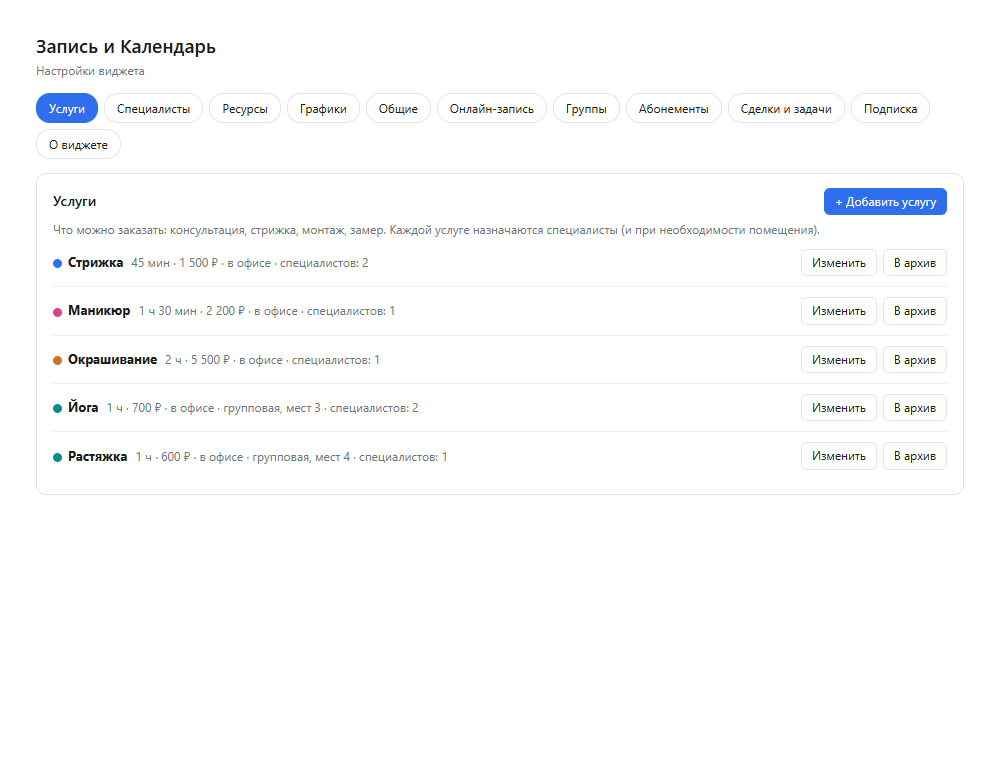Click the pink dot beside Маникюр
This screenshot has height=760, width=1000.
pos(57,312)
